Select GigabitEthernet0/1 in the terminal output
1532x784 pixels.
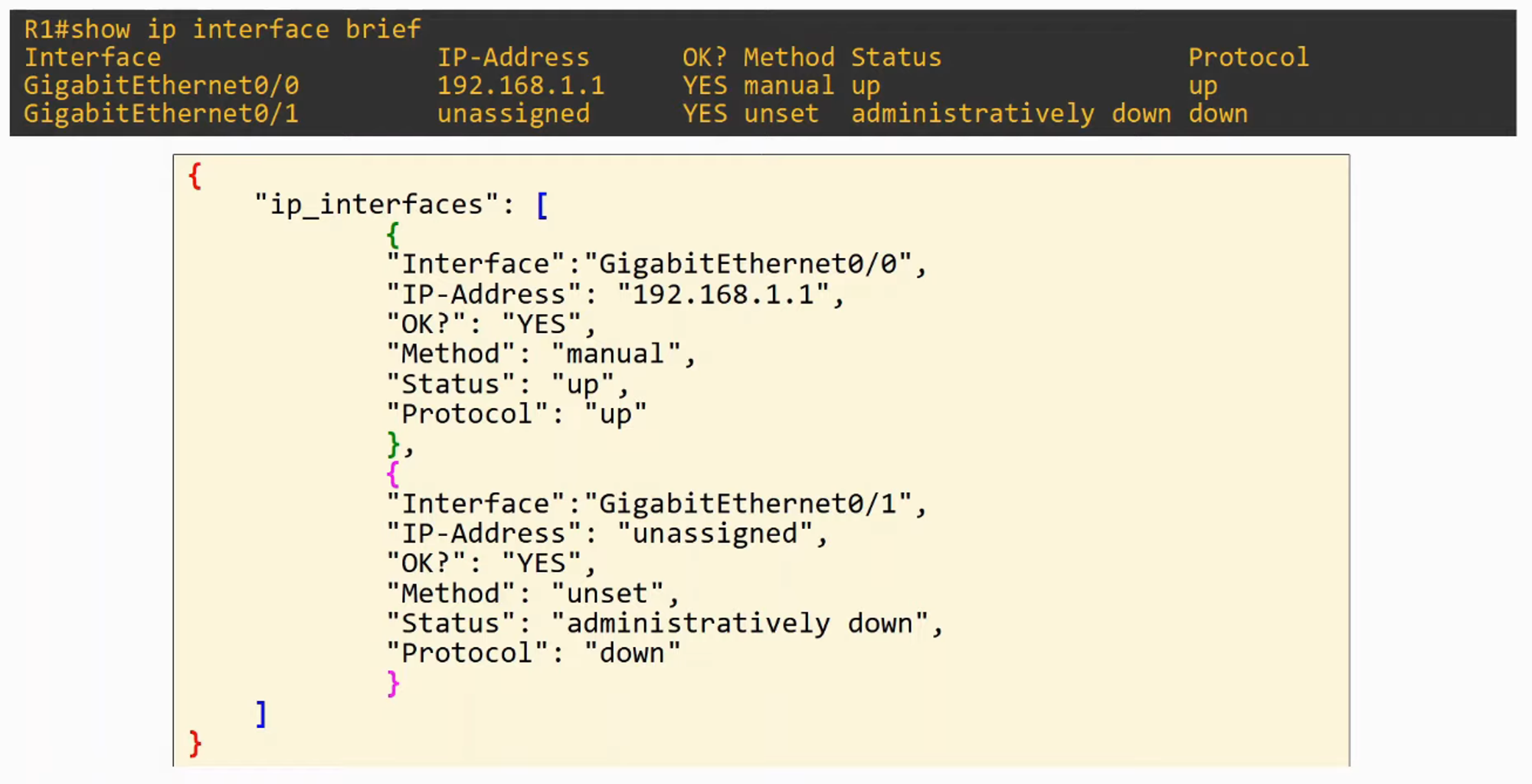pos(162,114)
